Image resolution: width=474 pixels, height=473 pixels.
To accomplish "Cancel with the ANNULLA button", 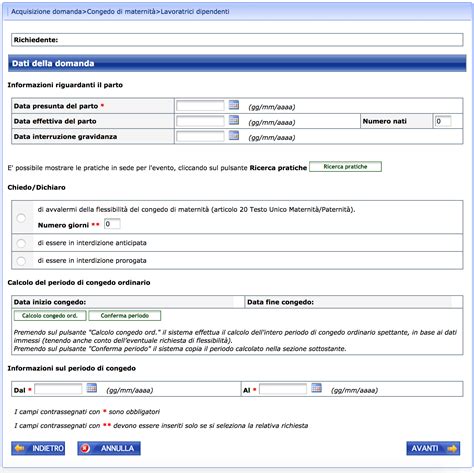I will click(109, 448).
